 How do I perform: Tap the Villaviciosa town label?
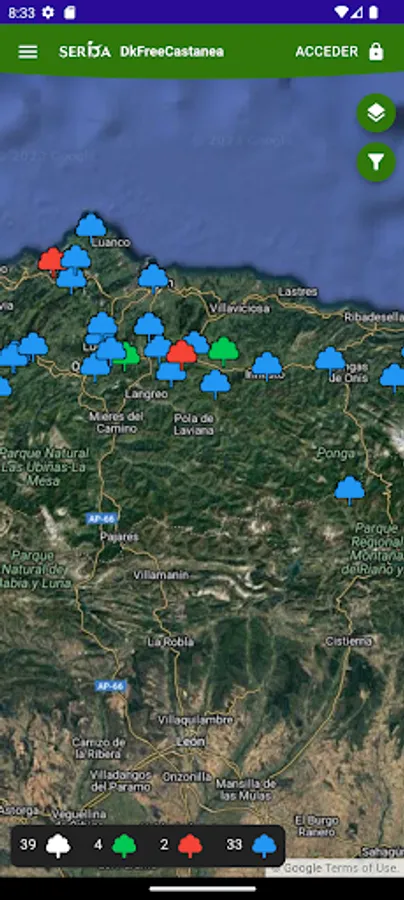coord(240,308)
